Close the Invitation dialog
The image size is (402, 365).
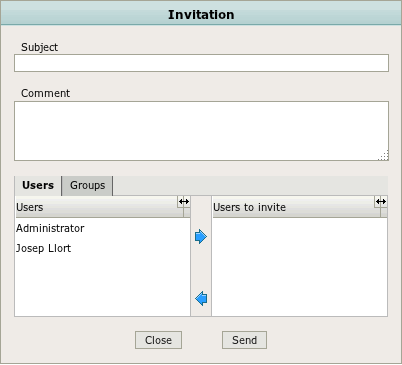pyautogui.click(x=158, y=340)
